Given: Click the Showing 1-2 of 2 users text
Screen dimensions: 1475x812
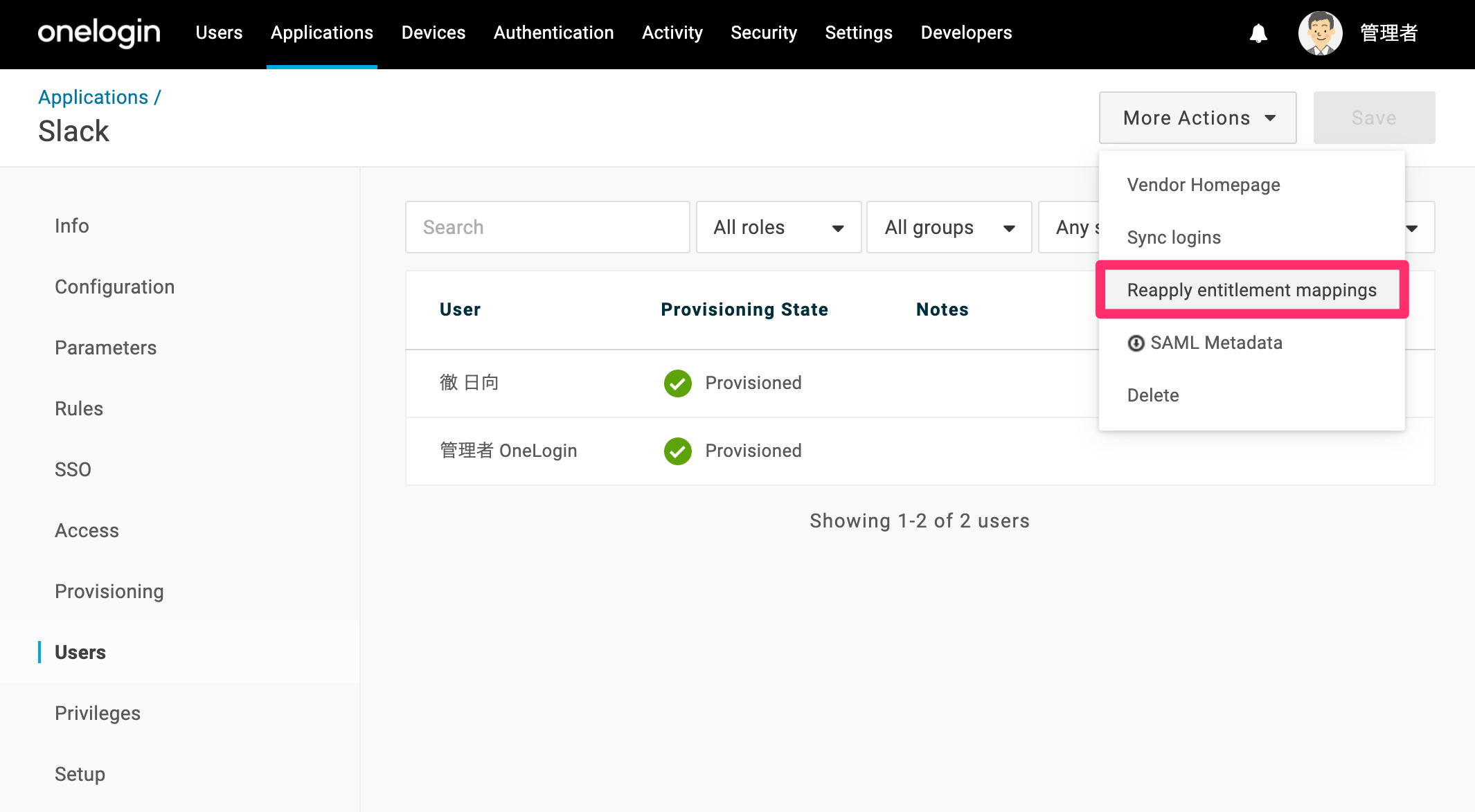Looking at the screenshot, I should 920,521.
